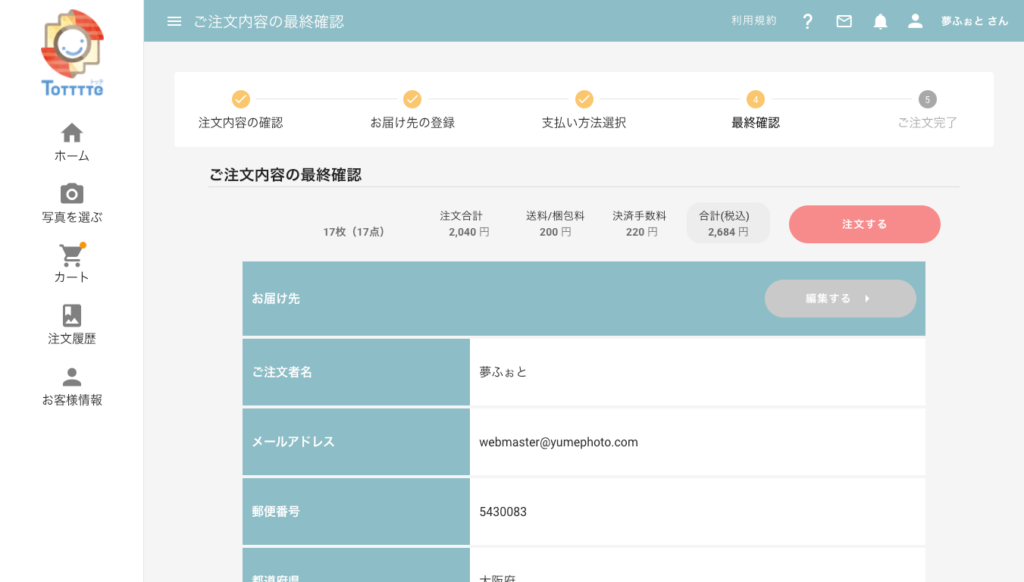Click the 夢ふぉと さん username
Viewport: 1024px width, 582px height.
point(974,22)
